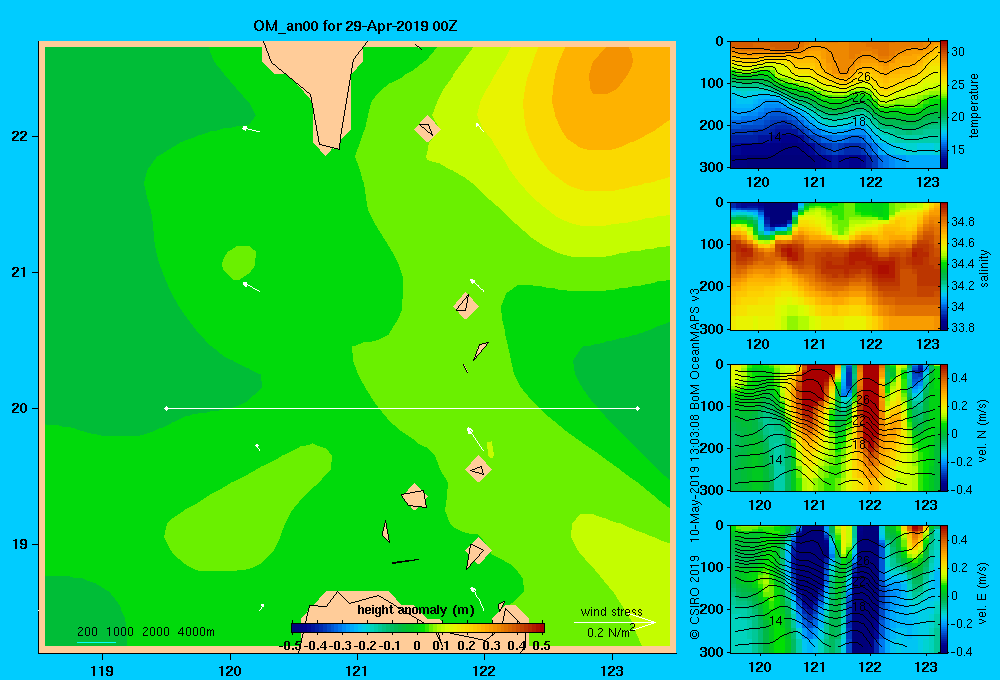Open the temperature cross-section panel
1000x680 pixels.
(x=834, y=105)
